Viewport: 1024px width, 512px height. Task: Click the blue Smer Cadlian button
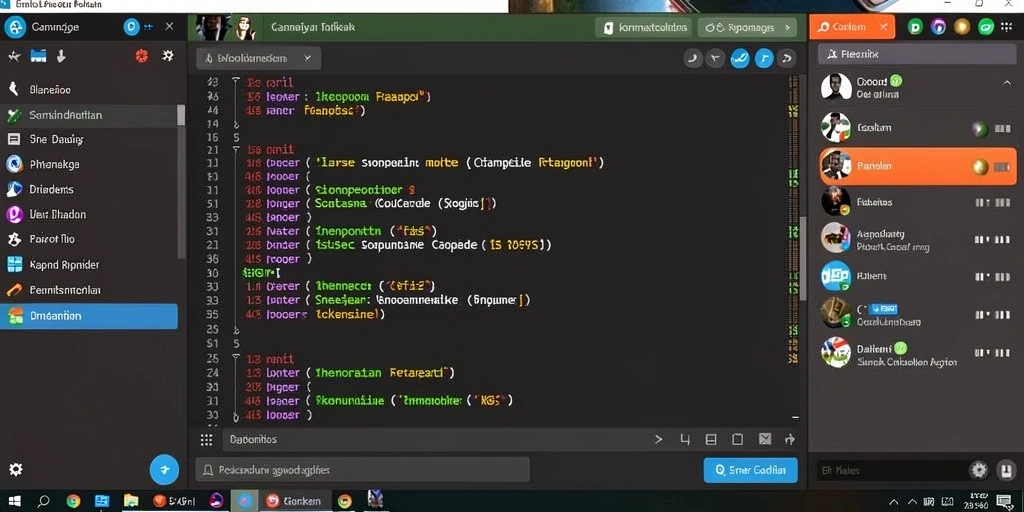tap(750, 470)
